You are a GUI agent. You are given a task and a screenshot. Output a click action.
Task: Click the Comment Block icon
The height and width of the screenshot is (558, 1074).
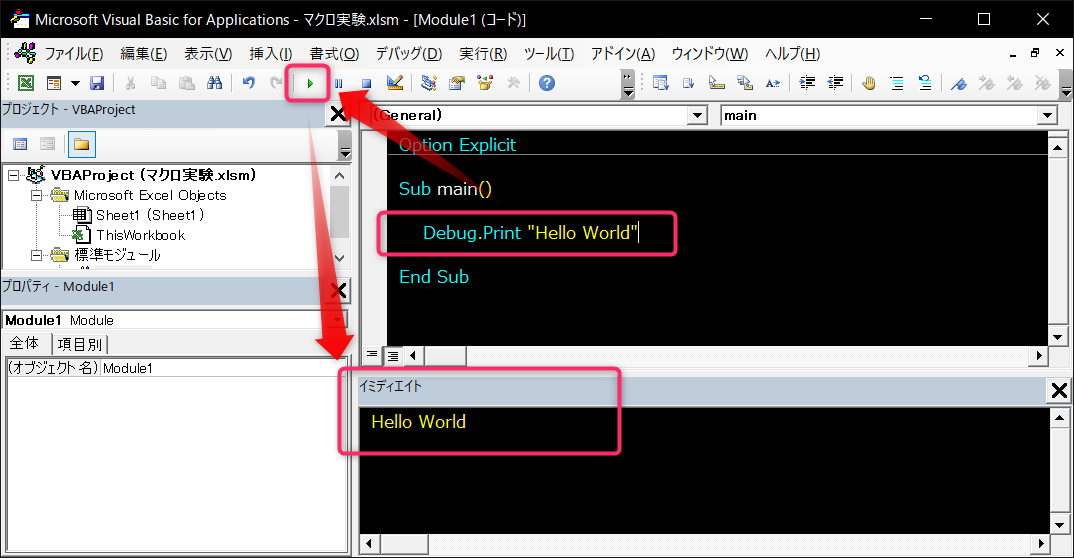pos(897,84)
